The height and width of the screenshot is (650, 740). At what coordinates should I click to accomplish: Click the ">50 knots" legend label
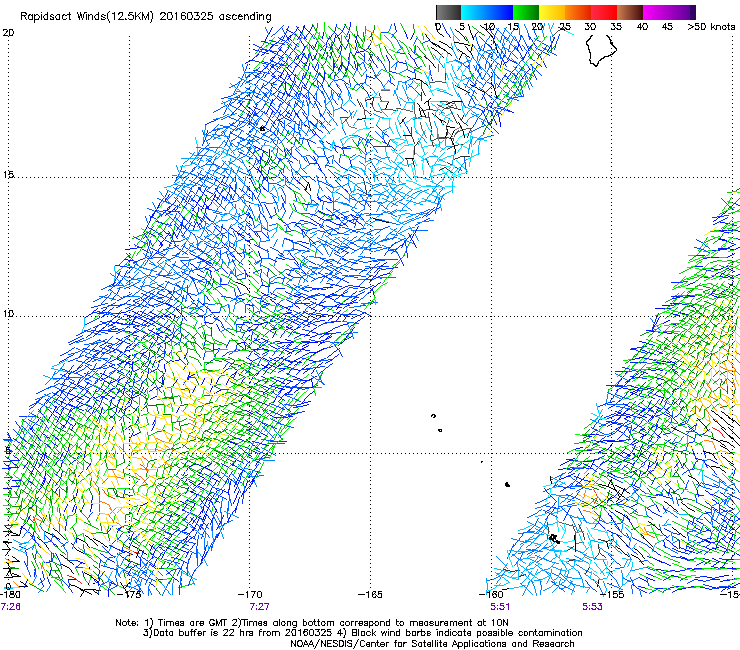711,27
